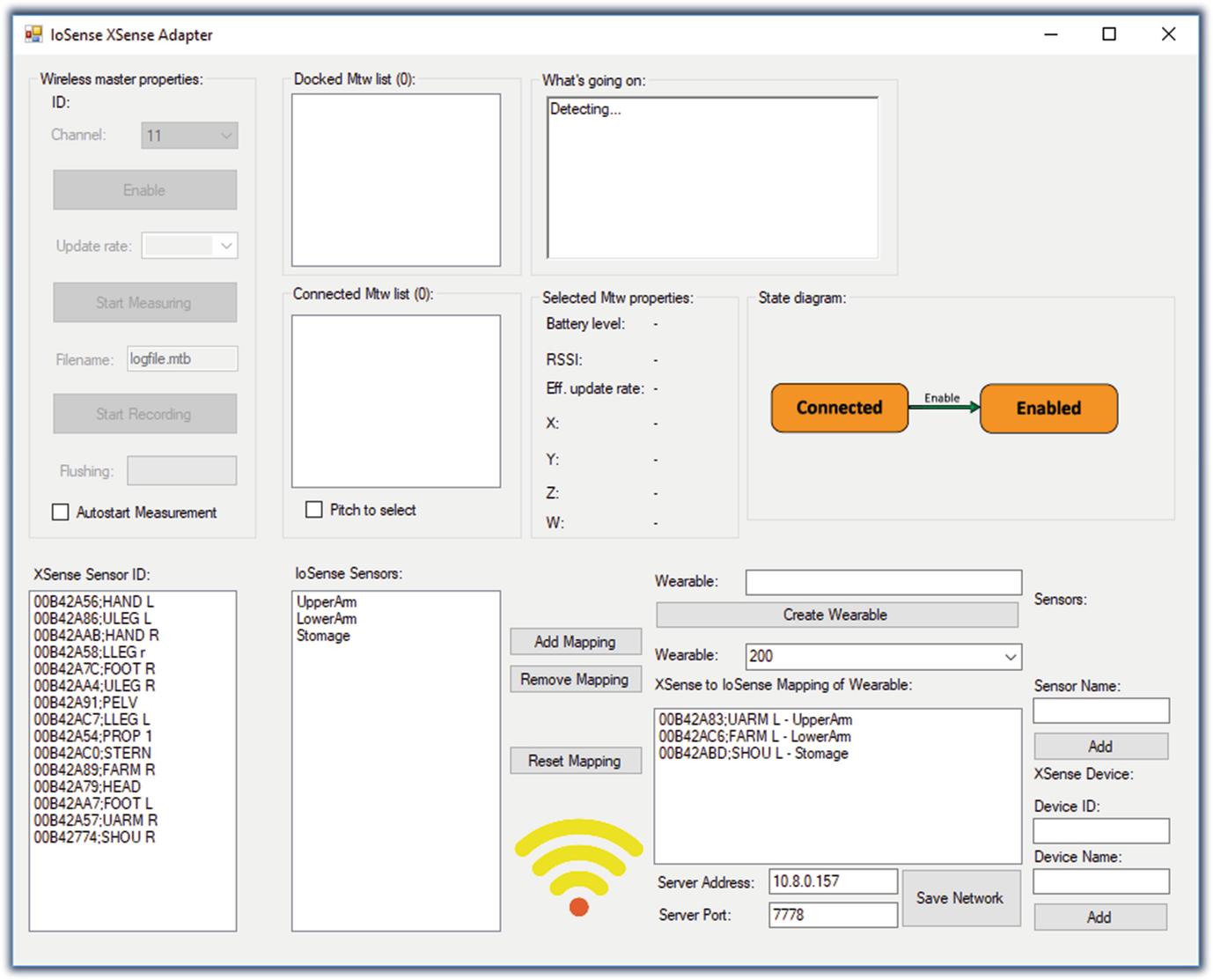The image size is (1213, 980).
Task: Click the empty Connected Mtw list box
Action: click(x=396, y=402)
